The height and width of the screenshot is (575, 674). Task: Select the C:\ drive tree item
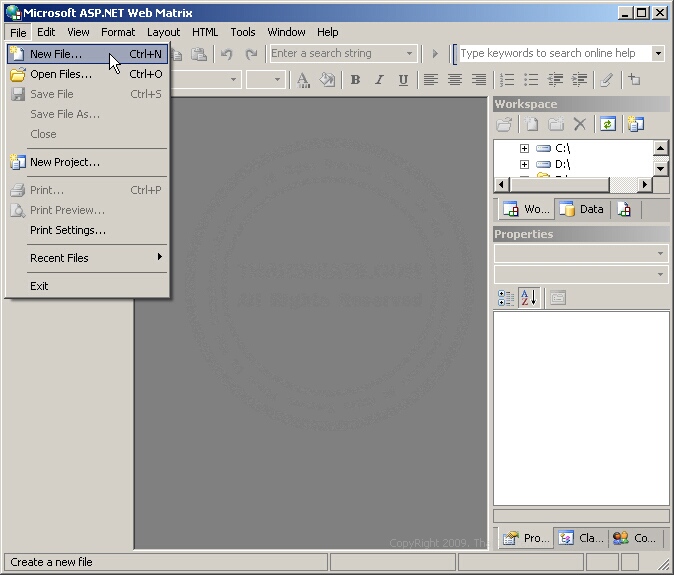tap(563, 149)
